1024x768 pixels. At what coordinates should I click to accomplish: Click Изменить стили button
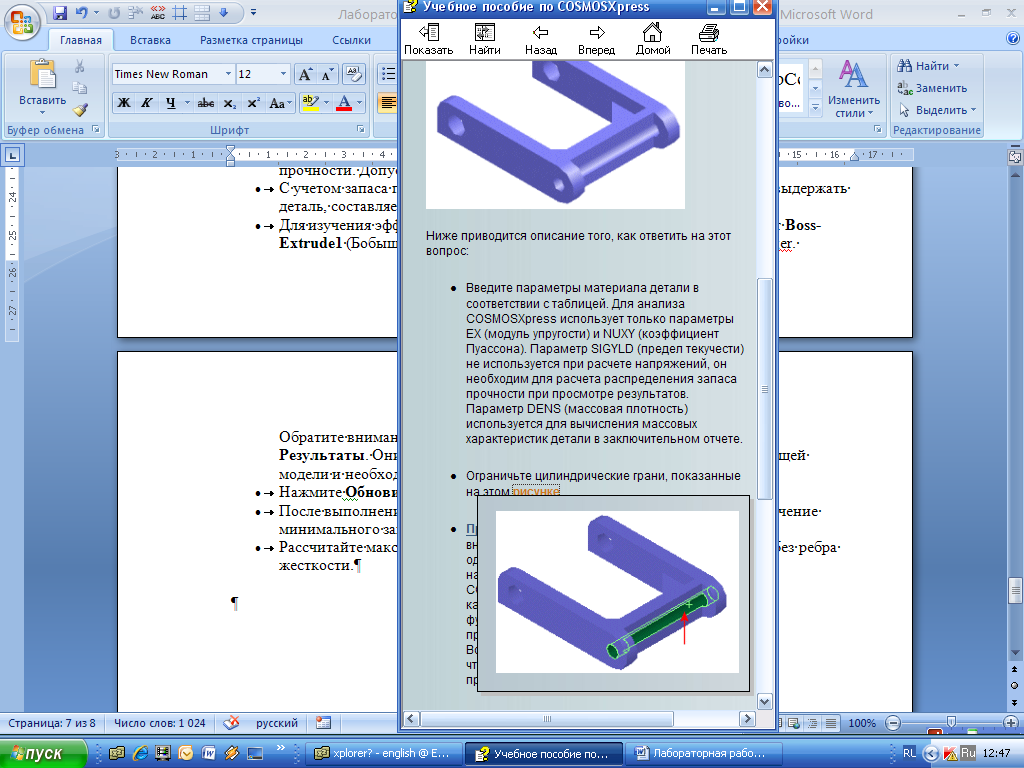[854, 89]
